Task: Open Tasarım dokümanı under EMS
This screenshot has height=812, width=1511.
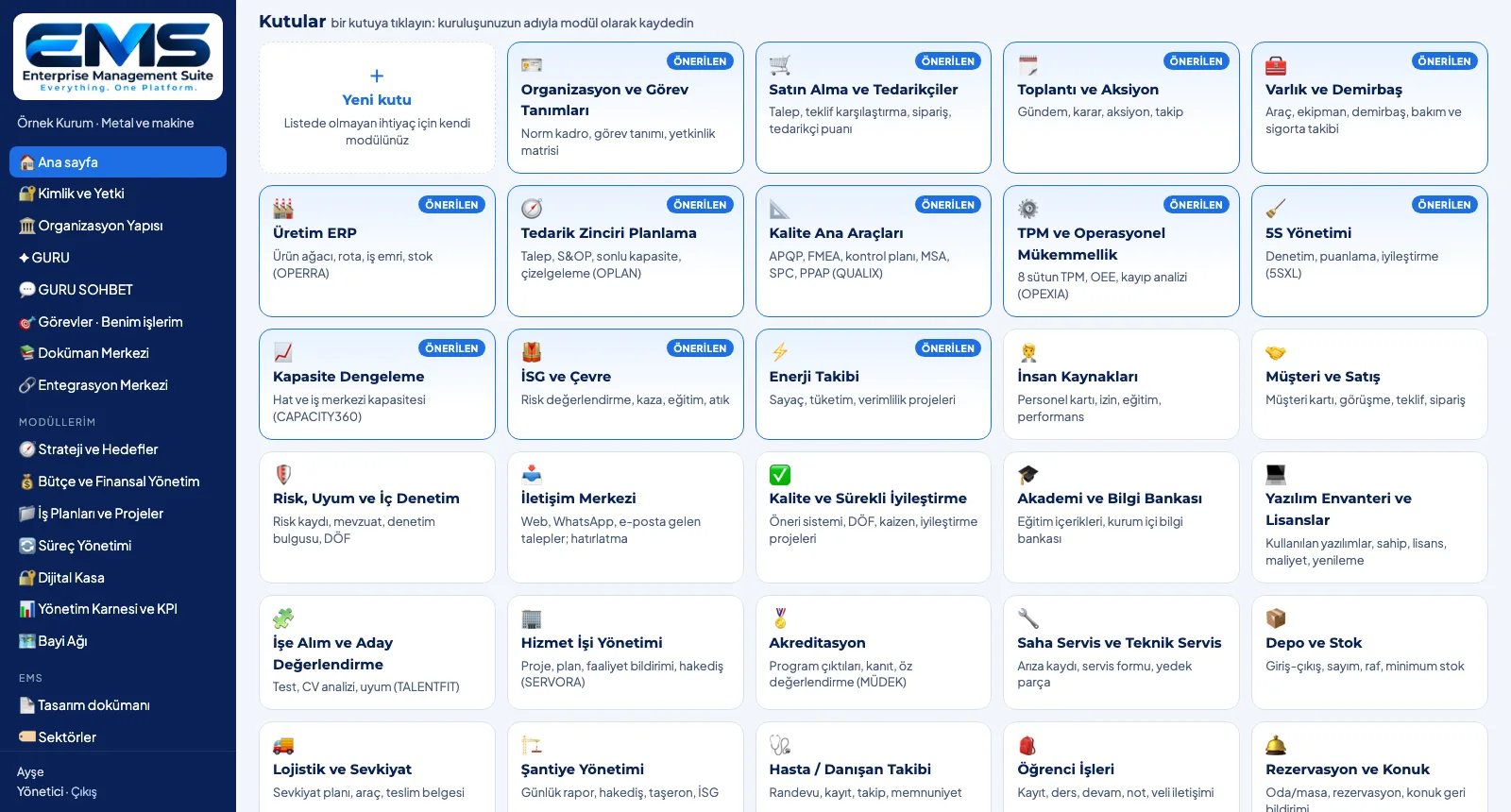Action: 118,705
